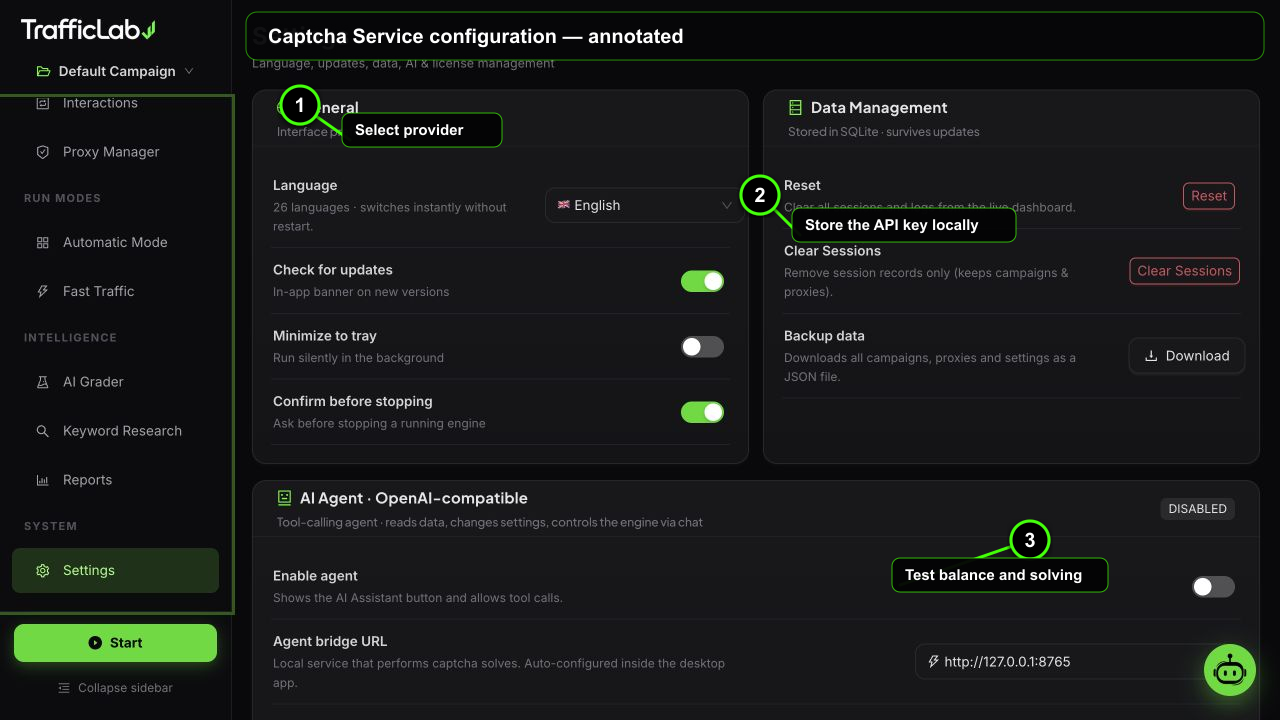Click the play icon in Start button
The image size is (1280, 720).
95,643
